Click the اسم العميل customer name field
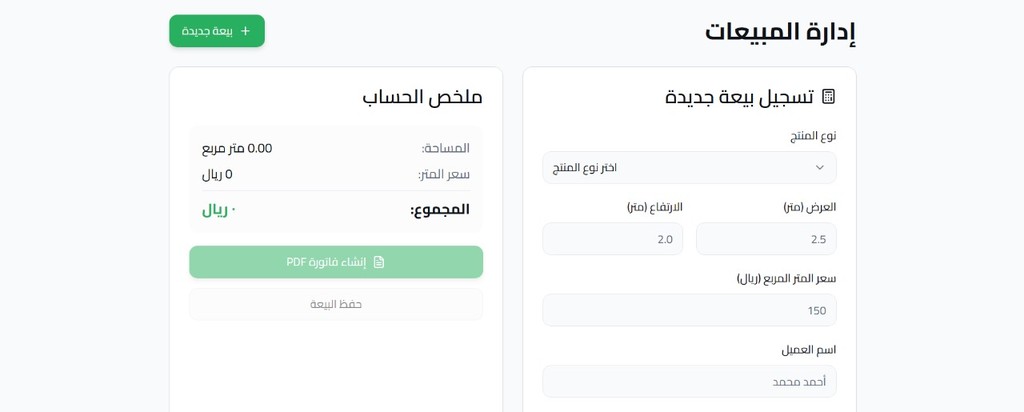Screen dimensions: 1024x412 pos(689,381)
